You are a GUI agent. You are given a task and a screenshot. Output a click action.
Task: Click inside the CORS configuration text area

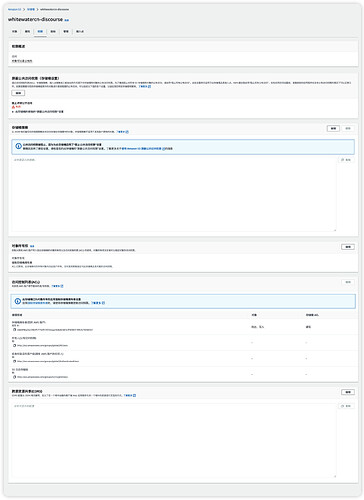(174, 440)
